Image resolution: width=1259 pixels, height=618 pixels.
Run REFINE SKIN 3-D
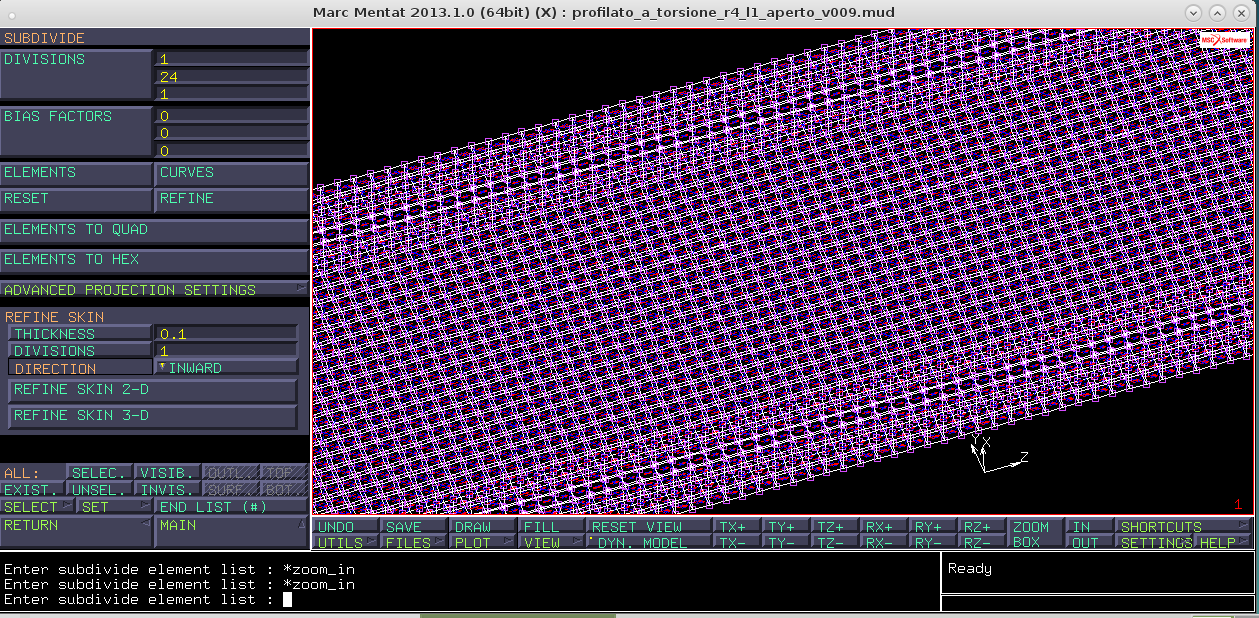153,416
